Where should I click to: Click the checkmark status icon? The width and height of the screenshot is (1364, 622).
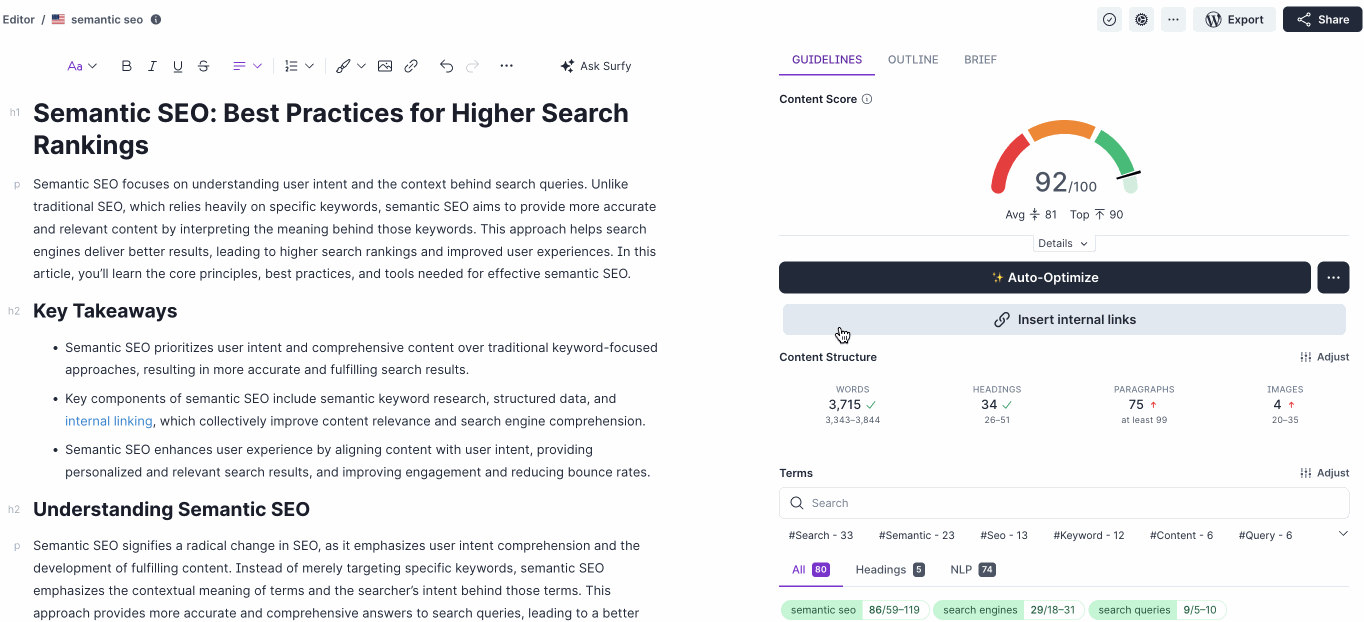click(x=1109, y=19)
